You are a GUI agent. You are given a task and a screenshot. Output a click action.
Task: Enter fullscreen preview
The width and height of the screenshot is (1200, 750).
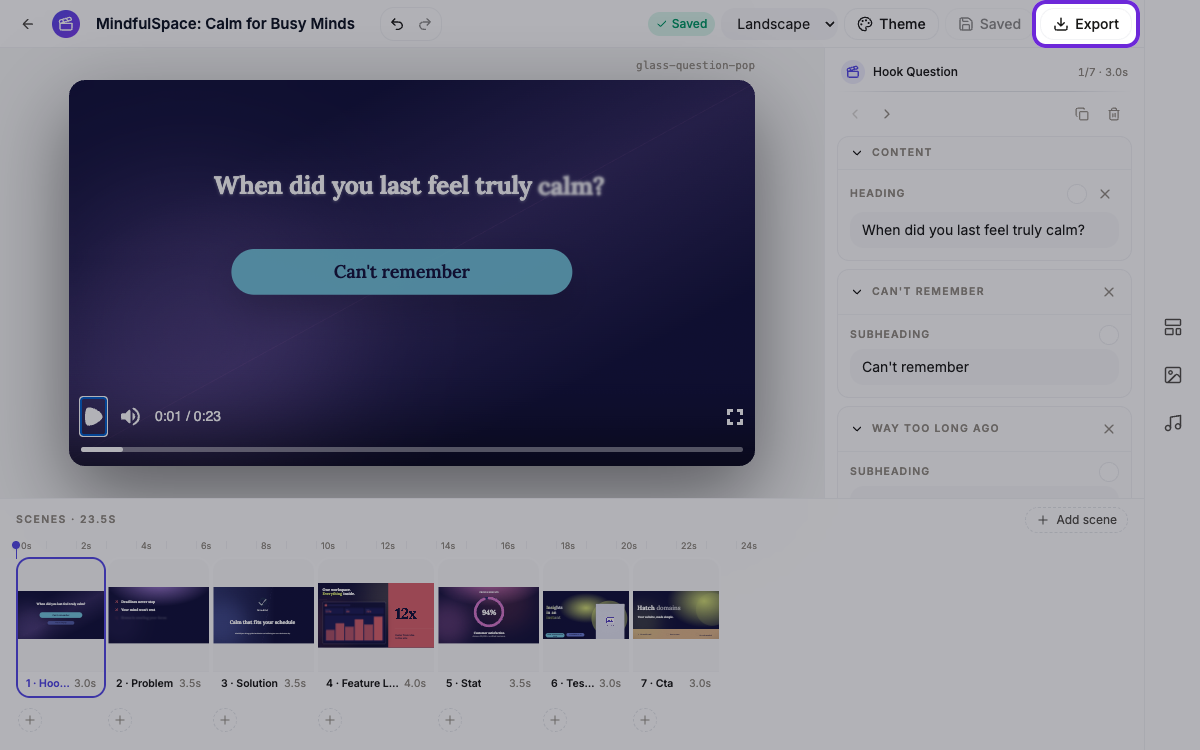point(734,417)
